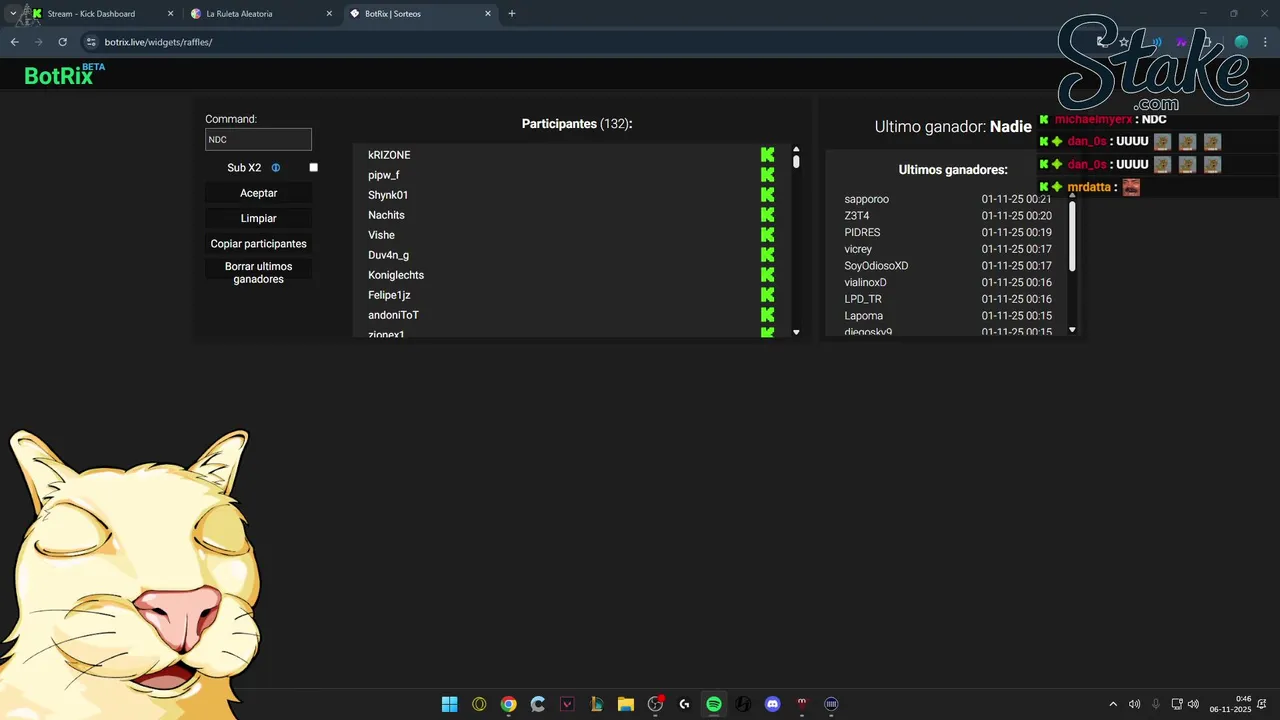Click Kick icon next to Duv4n_g
The width and height of the screenshot is (1280, 720).
click(x=767, y=255)
